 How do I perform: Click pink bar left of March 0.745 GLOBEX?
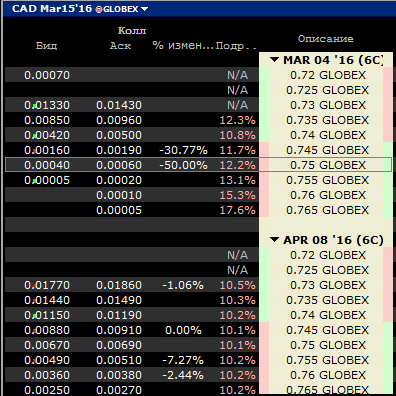pyautogui.click(x=264, y=150)
